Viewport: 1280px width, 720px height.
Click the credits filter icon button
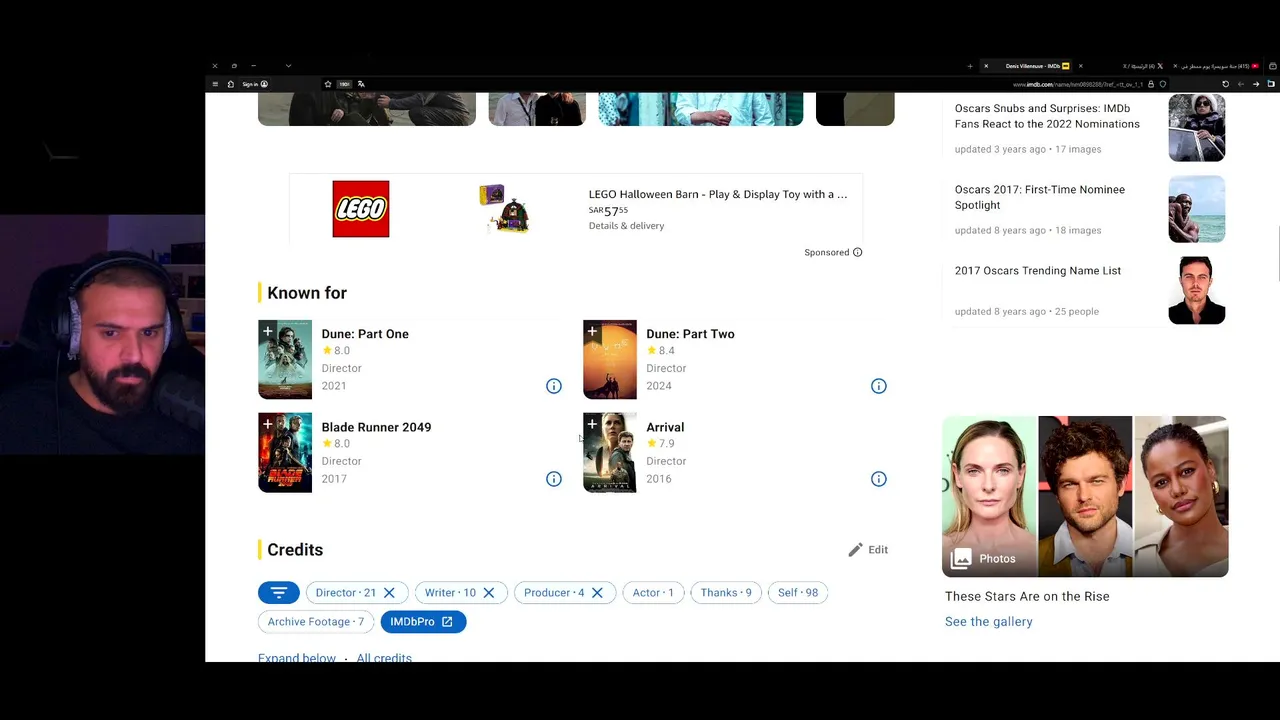click(x=279, y=593)
